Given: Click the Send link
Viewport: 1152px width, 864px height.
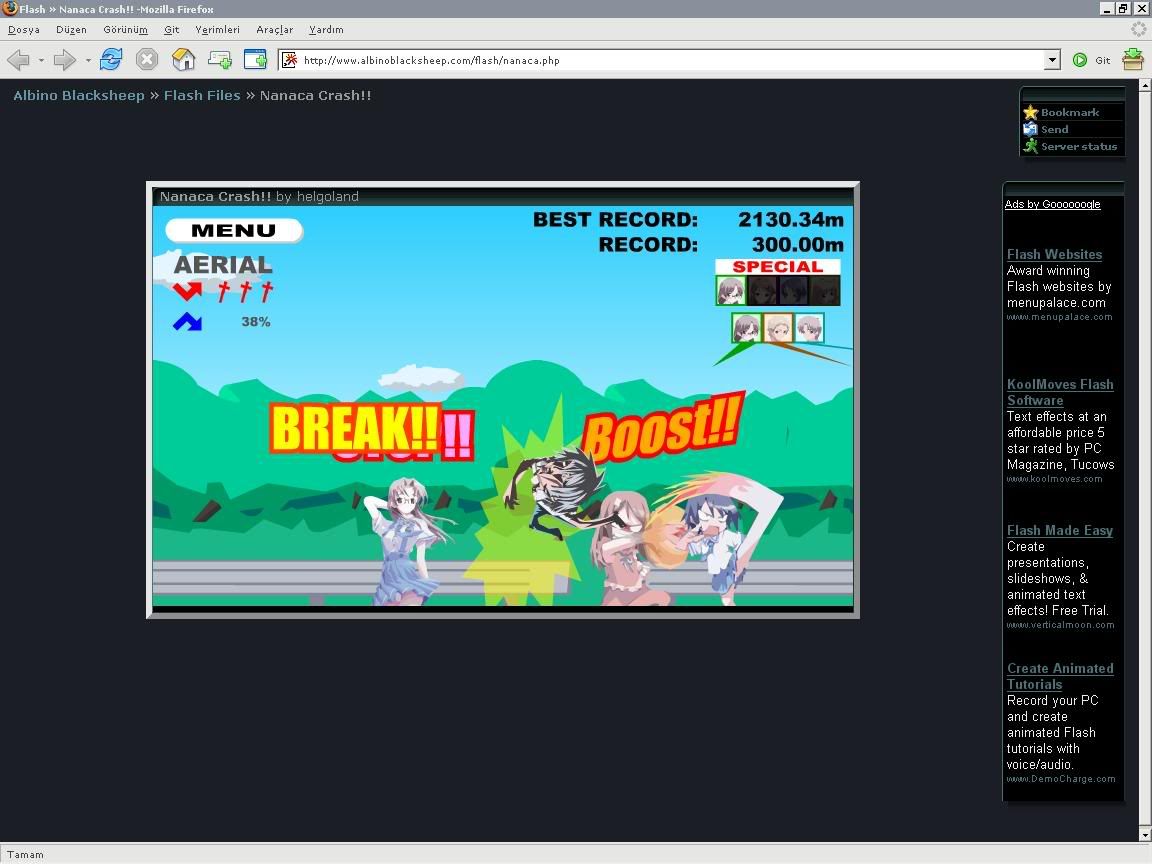Looking at the screenshot, I should (1054, 129).
